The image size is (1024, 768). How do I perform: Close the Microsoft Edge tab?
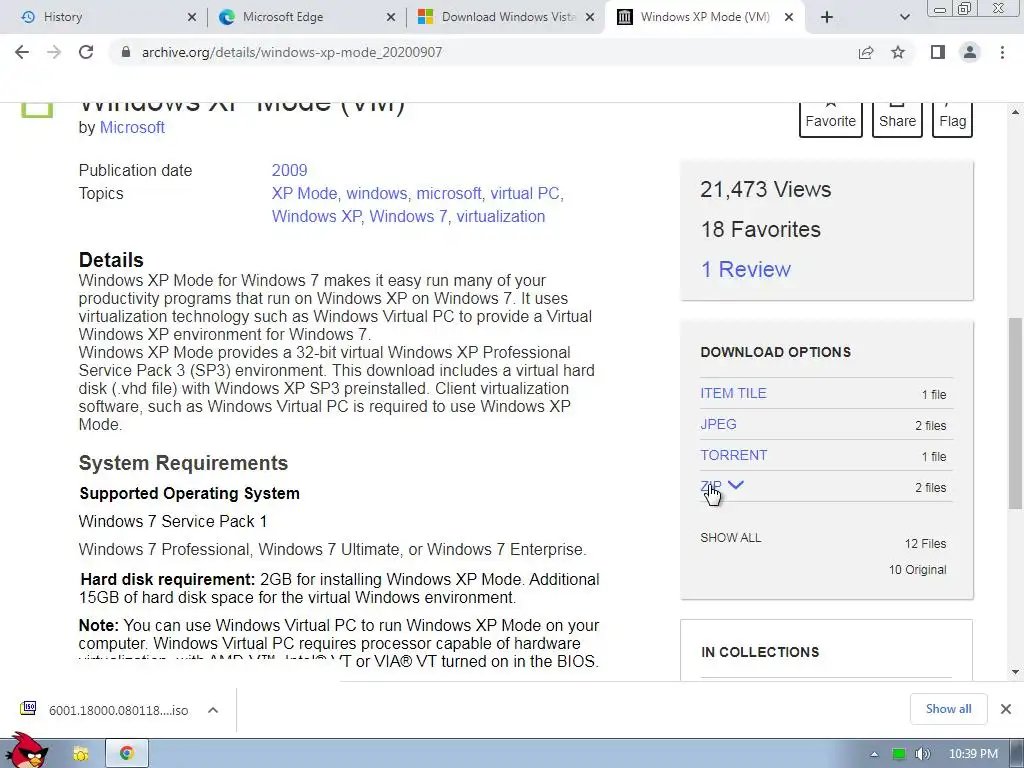(391, 18)
